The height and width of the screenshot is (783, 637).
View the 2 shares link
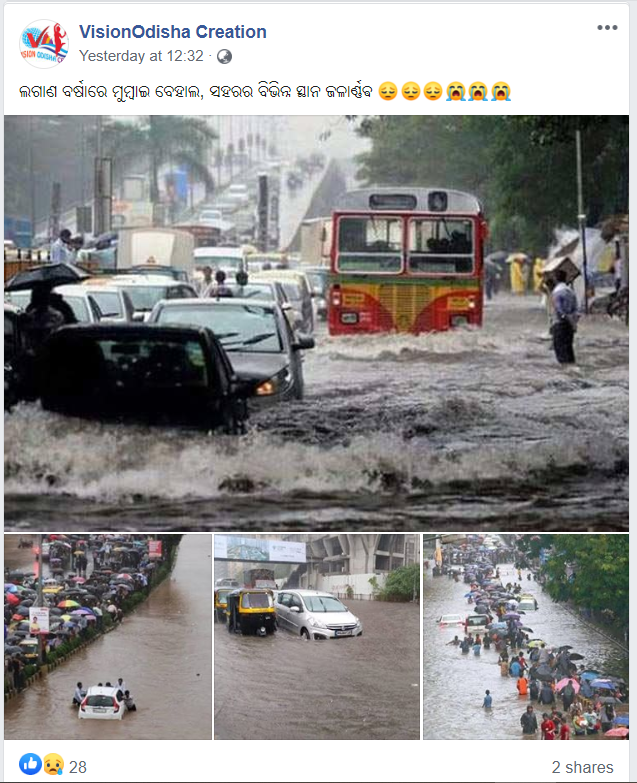pos(583,767)
